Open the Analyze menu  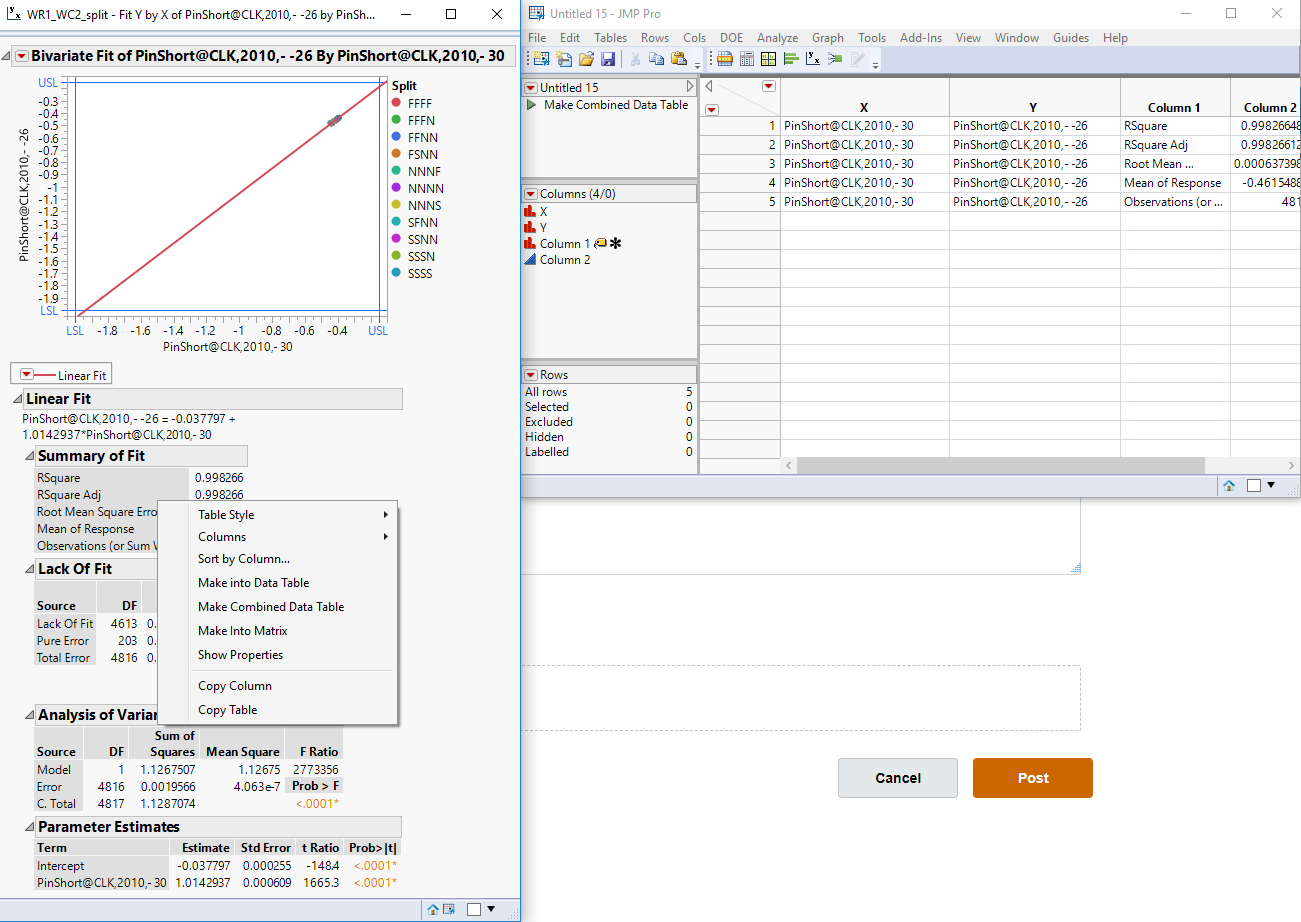(776, 37)
